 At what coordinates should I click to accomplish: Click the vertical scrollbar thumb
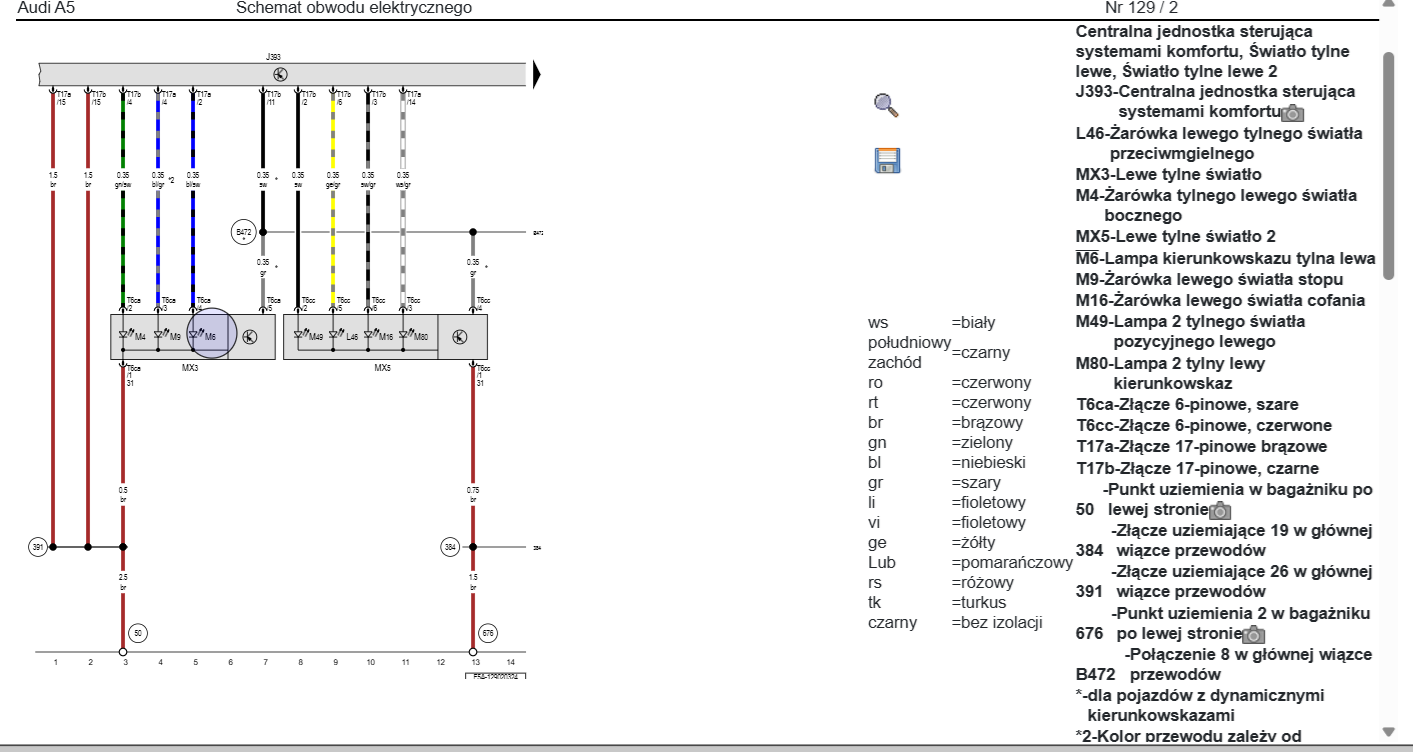pyautogui.click(x=1388, y=165)
